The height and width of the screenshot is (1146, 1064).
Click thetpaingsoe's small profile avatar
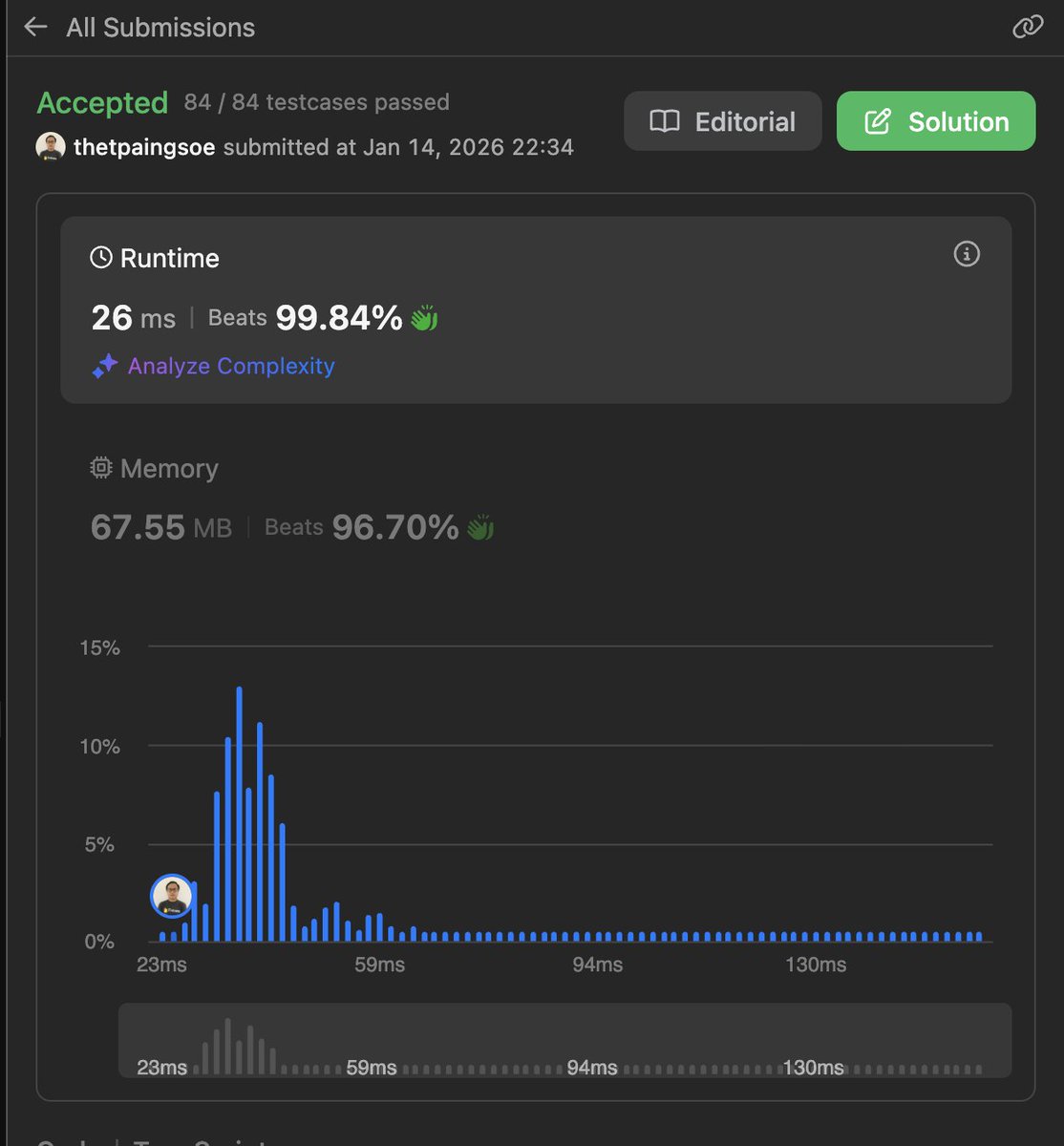click(51, 147)
